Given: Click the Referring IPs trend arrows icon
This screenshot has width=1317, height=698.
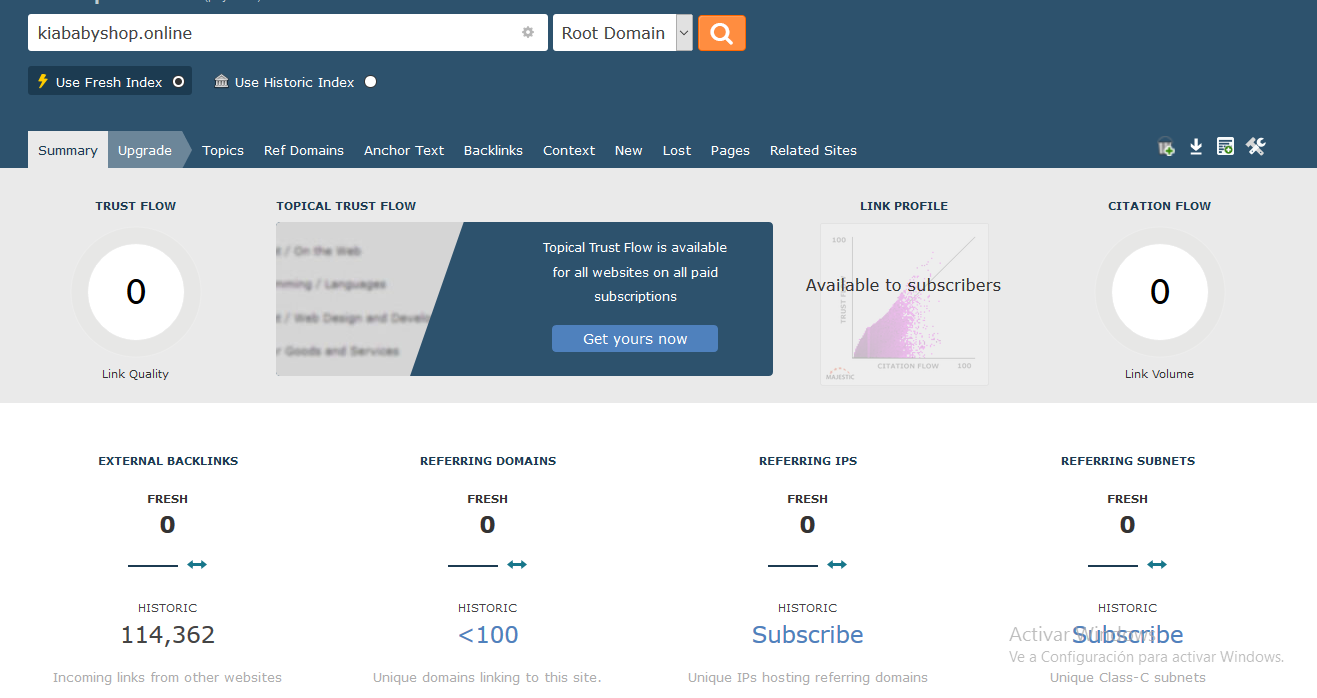Looking at the screenshot, I should click(x=837, y=564).
